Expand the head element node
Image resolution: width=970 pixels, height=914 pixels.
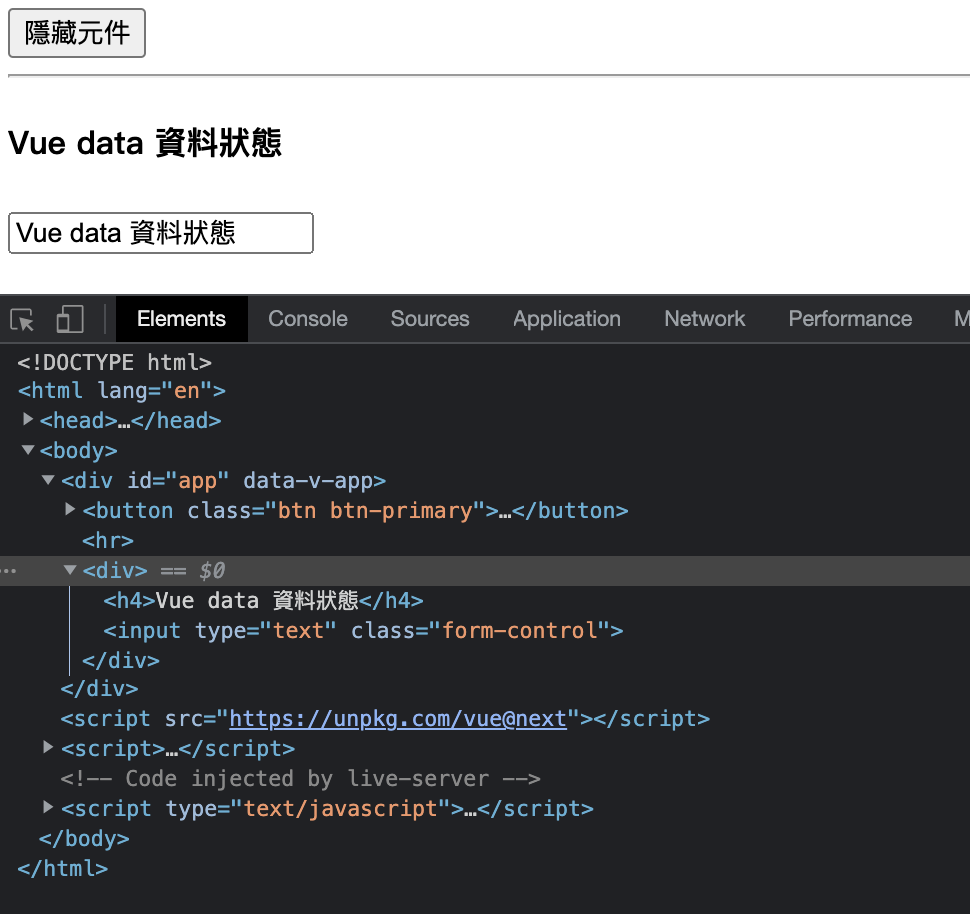pos(28,420)
